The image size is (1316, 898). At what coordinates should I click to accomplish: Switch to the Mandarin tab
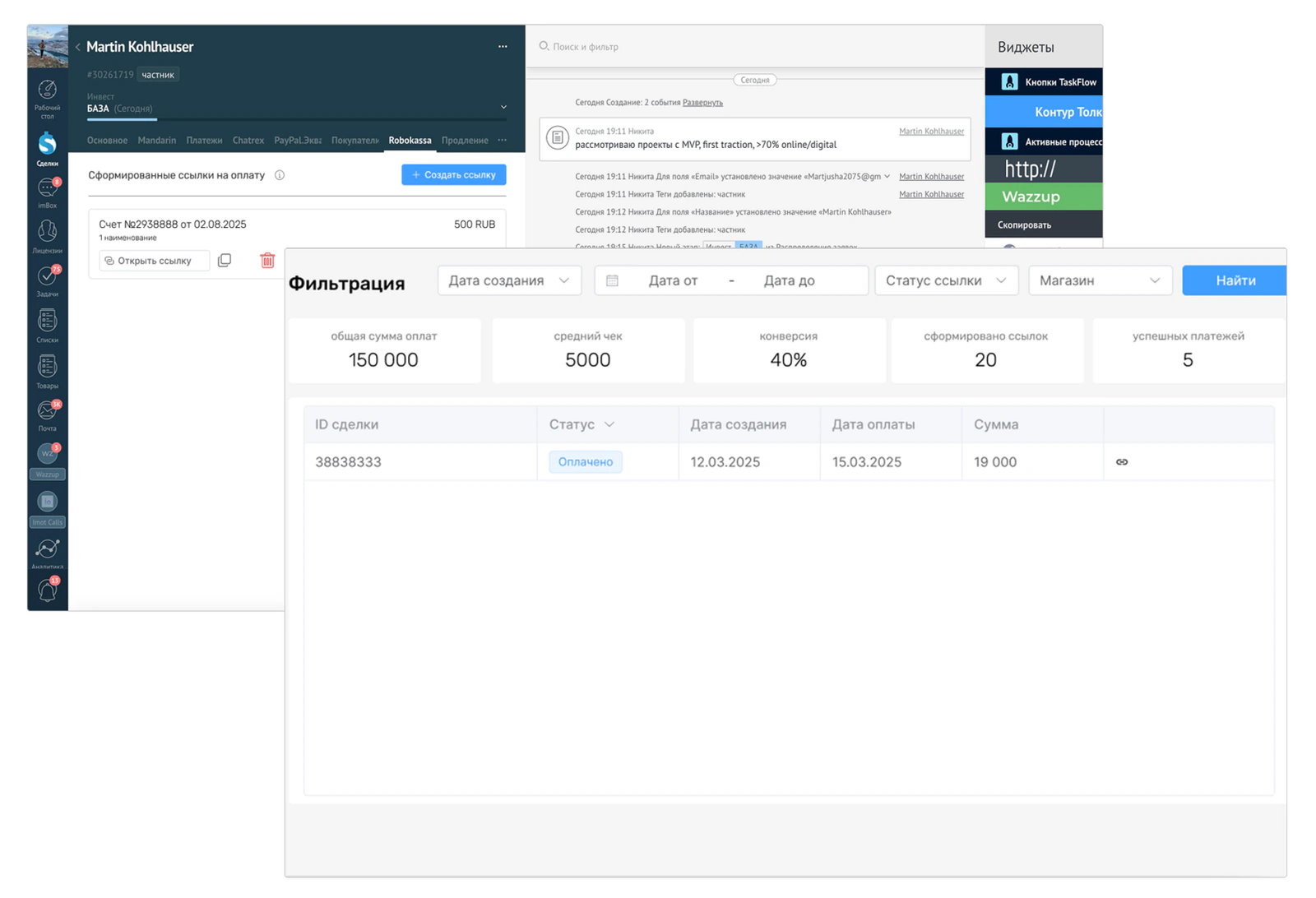[x=156, y=141]
